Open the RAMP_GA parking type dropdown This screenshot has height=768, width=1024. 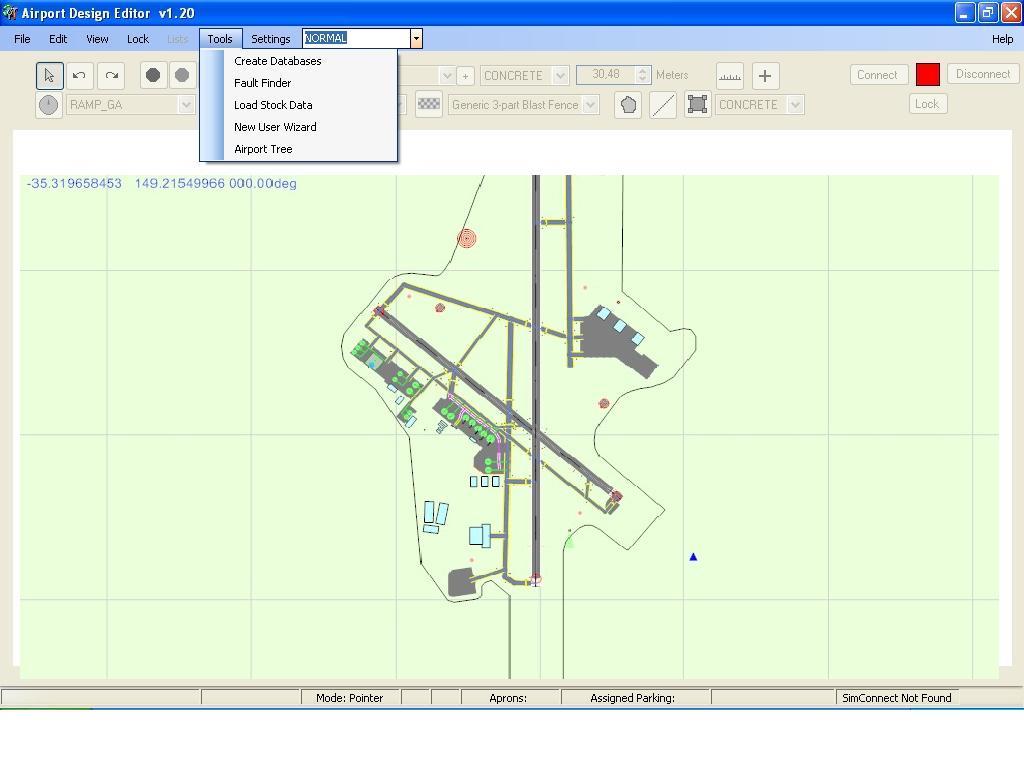(186, 105)
